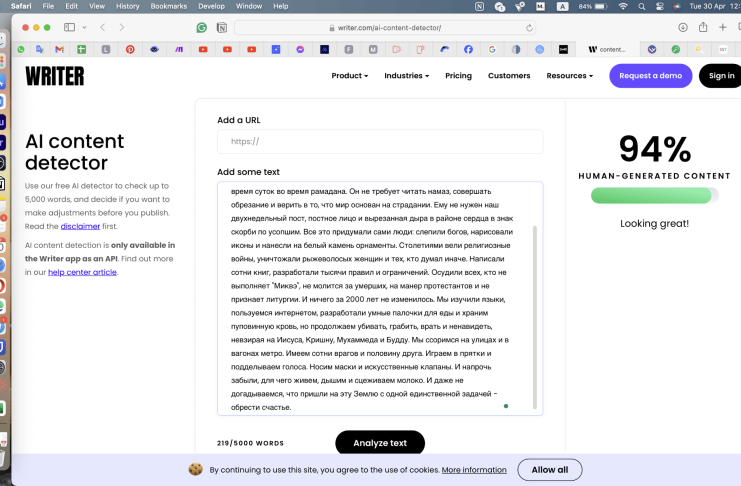Open the View menu
741x486 pixels.
97,6
